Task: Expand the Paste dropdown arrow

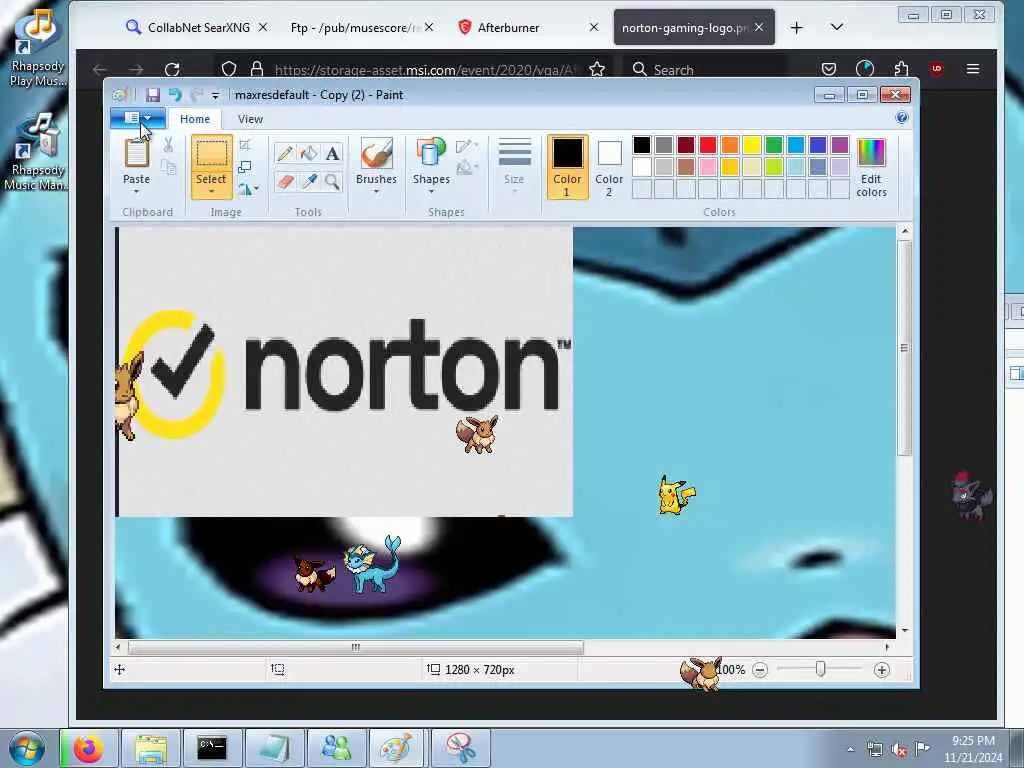Action: (136, 192)
